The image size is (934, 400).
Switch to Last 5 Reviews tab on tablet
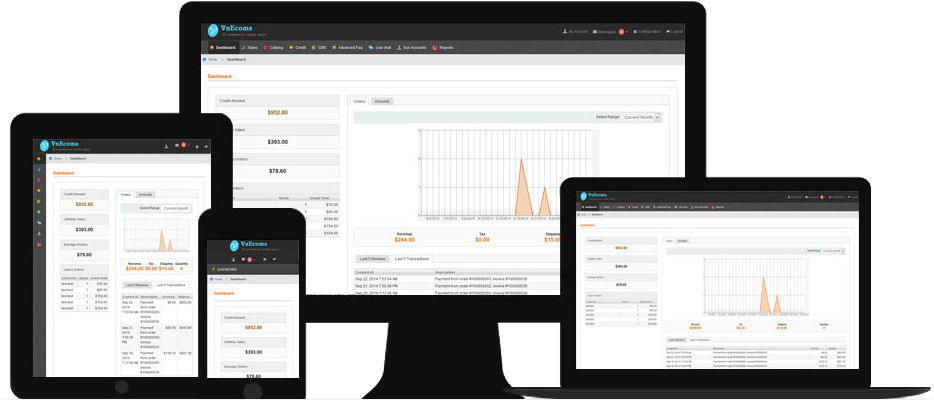tap(136, 285)
